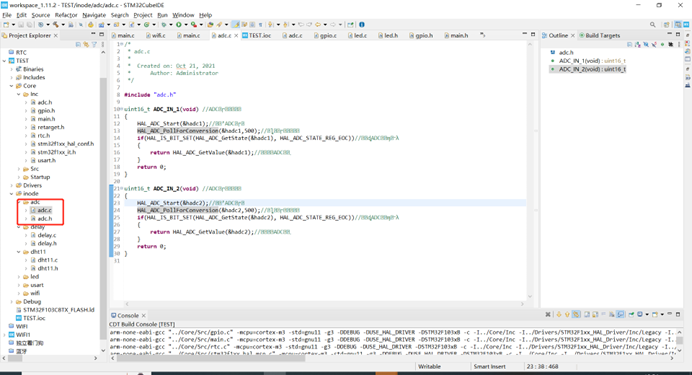
Task: Open the Project menu
Action: [x=143, y=15]
